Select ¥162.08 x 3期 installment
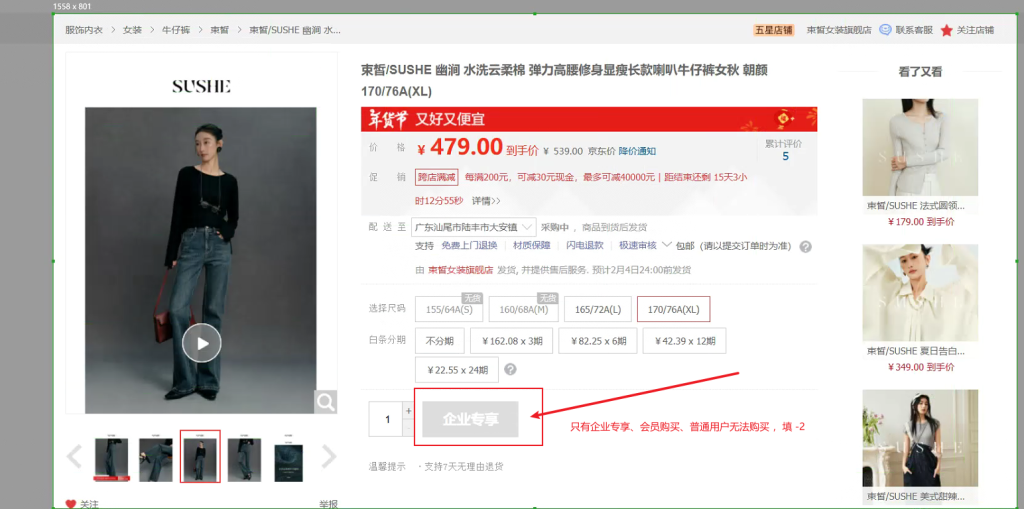The image size is (1024, 509). click(x=512, y=340)
